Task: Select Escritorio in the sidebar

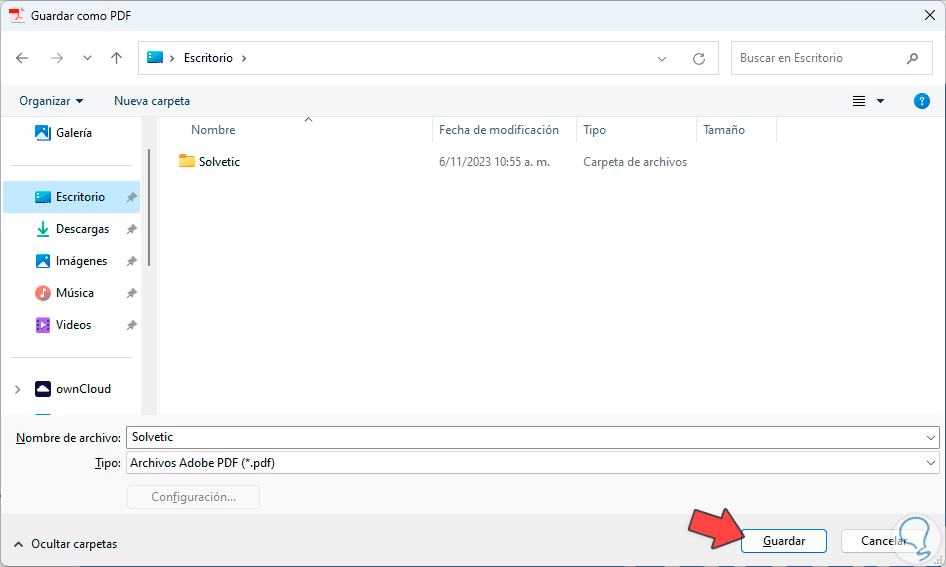Action: (x=71, y=197)
